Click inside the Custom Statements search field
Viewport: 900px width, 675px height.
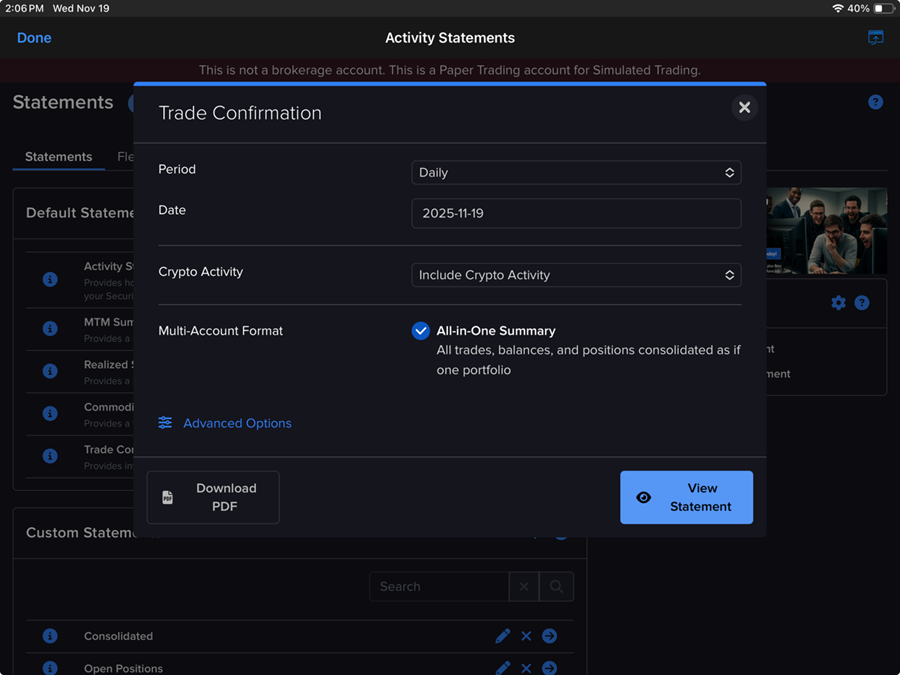coord(440,586)
